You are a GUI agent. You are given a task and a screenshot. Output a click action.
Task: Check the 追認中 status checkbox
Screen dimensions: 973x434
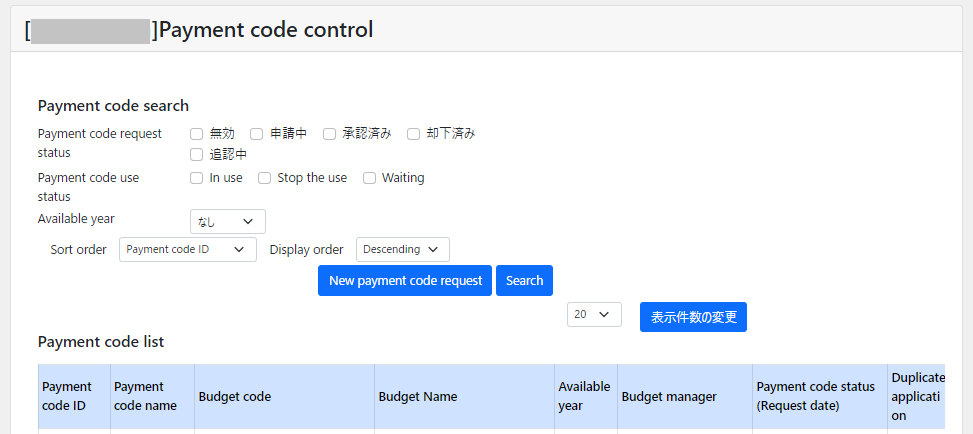[197, 155]
